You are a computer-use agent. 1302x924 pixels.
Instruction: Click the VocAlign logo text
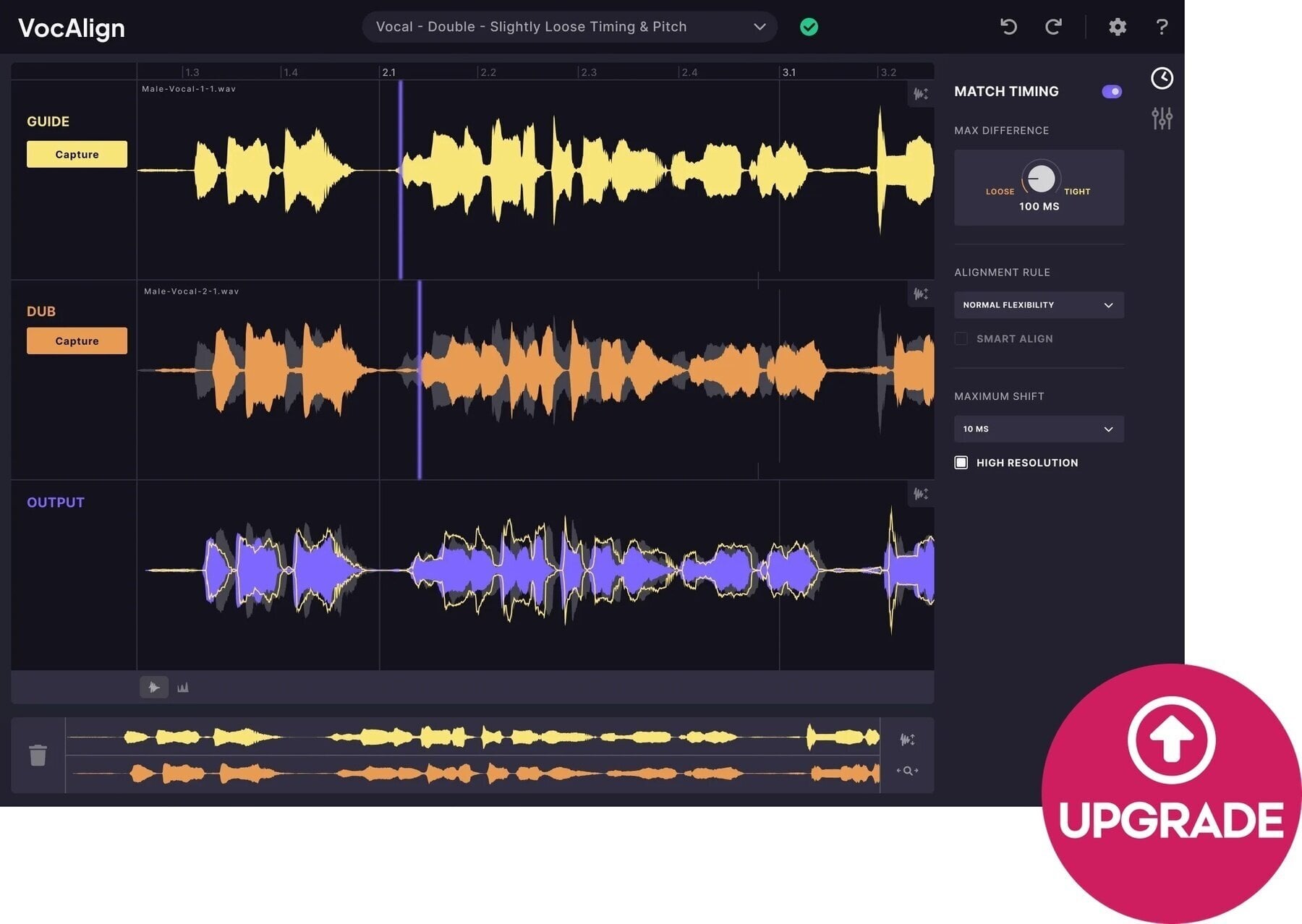(72, 28)
